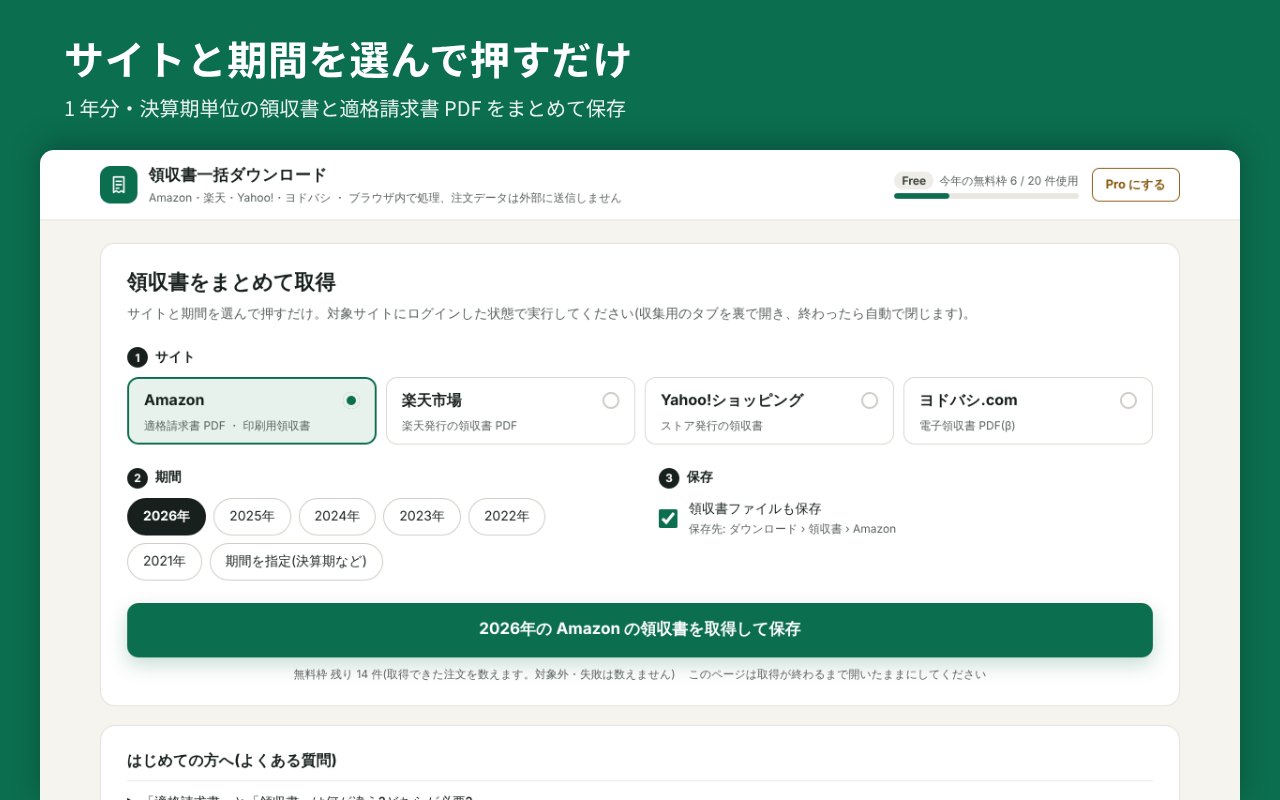Click the はじめての方へ(よくある質問) heading
The width and height of the screenshot is (1280, 800).
[232, 760]
